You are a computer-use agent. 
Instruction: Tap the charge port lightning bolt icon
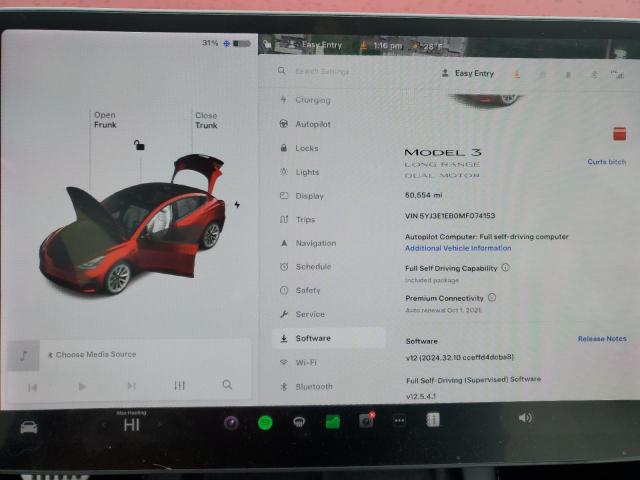tap(237, 205)
